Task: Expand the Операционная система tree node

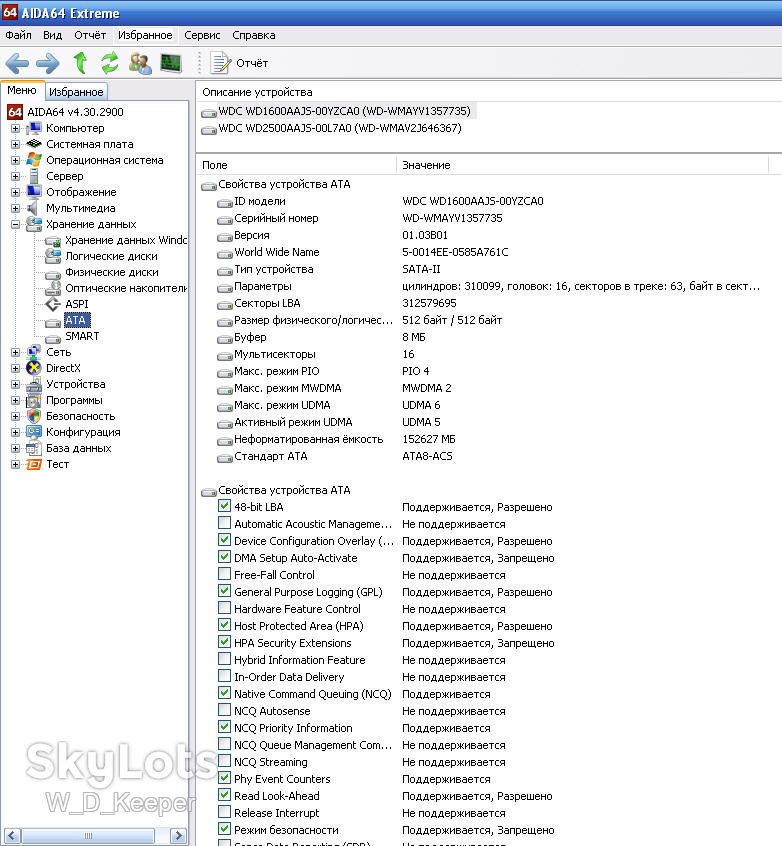Action: coord(15,160)
